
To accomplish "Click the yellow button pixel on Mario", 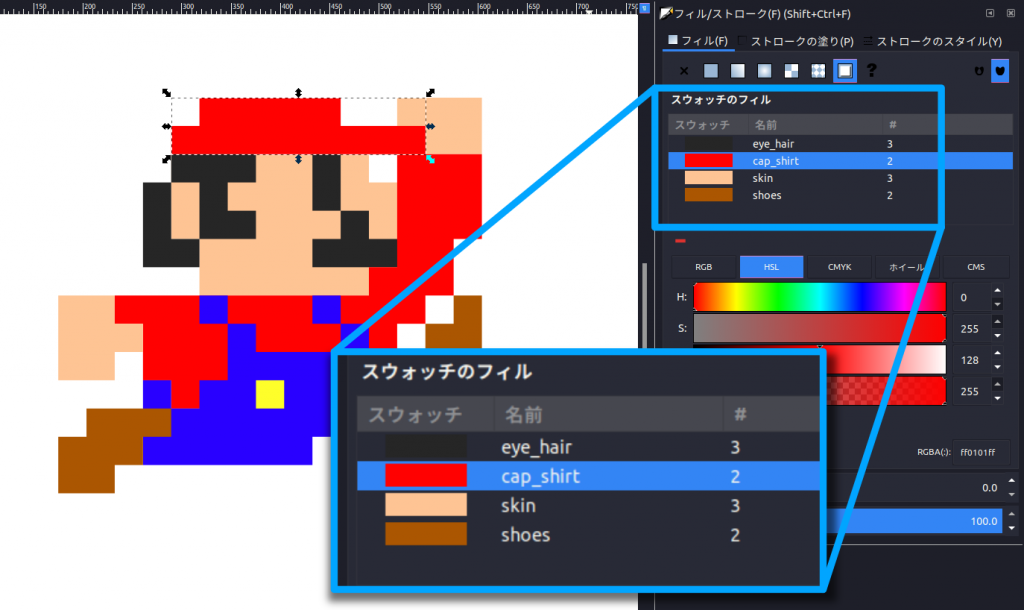I will [270, 394].
